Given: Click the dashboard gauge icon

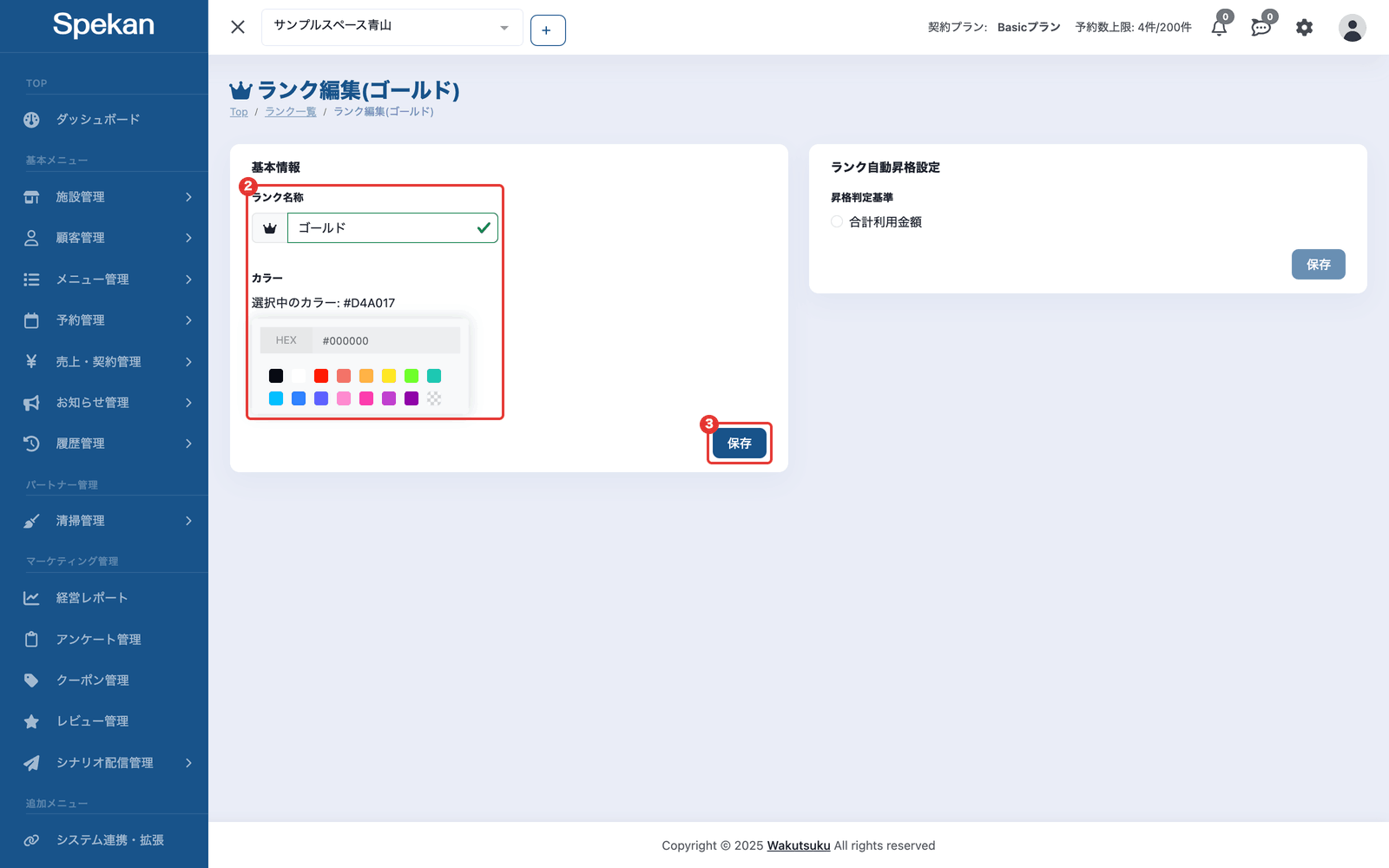Looking at the screenshot, I should [x=31, y=120].
